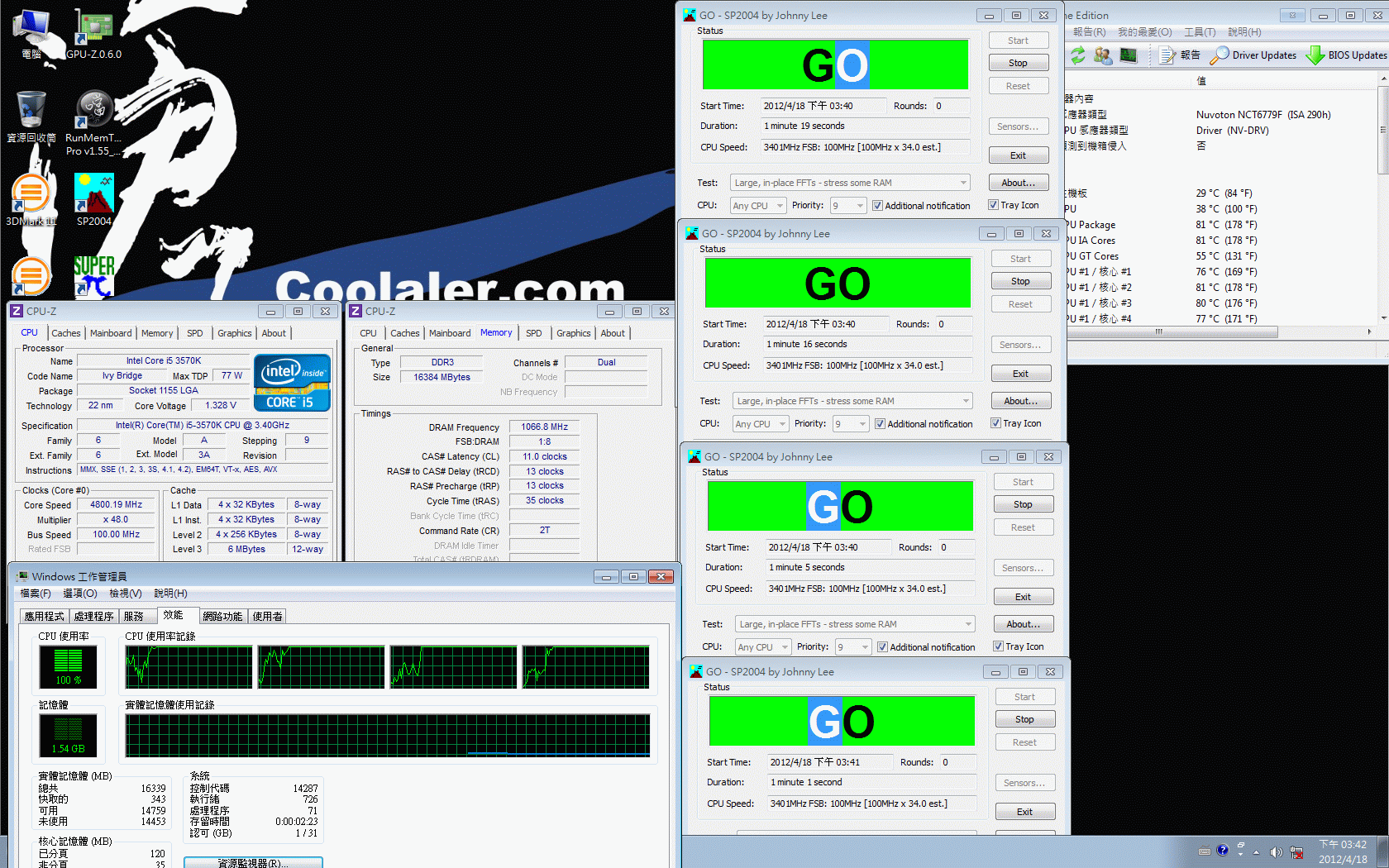Screen dimensions: 1389x868
Task: Open Priority dropdown in SP2004 with duration 5 seconds
Action: tap(853, 647)
